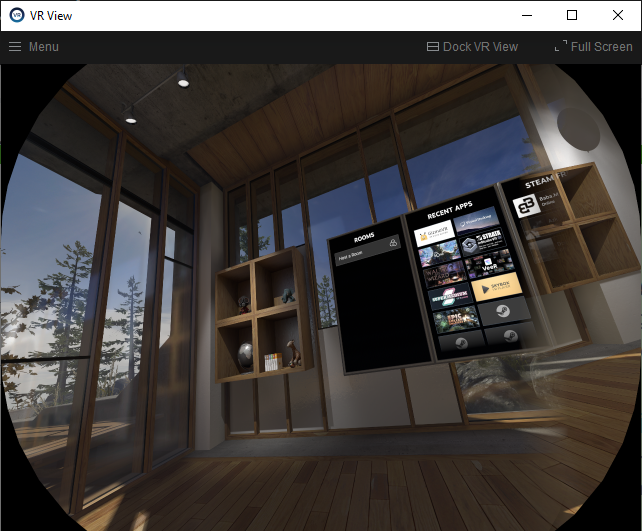Image resolution: width=642 pixels, height=531 pixels.
Task: Click the Menu label in toolbar
Action: pos(44,47)
